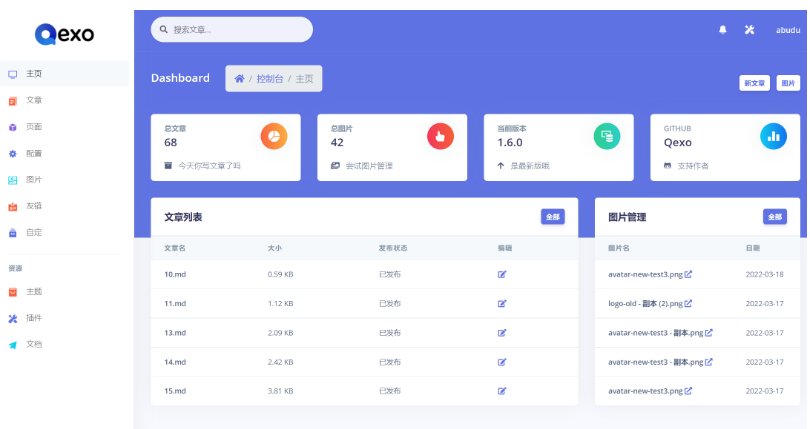Open the abudu user menu
This screenshot has width=810, height=429.
click(x=787, y=30)
